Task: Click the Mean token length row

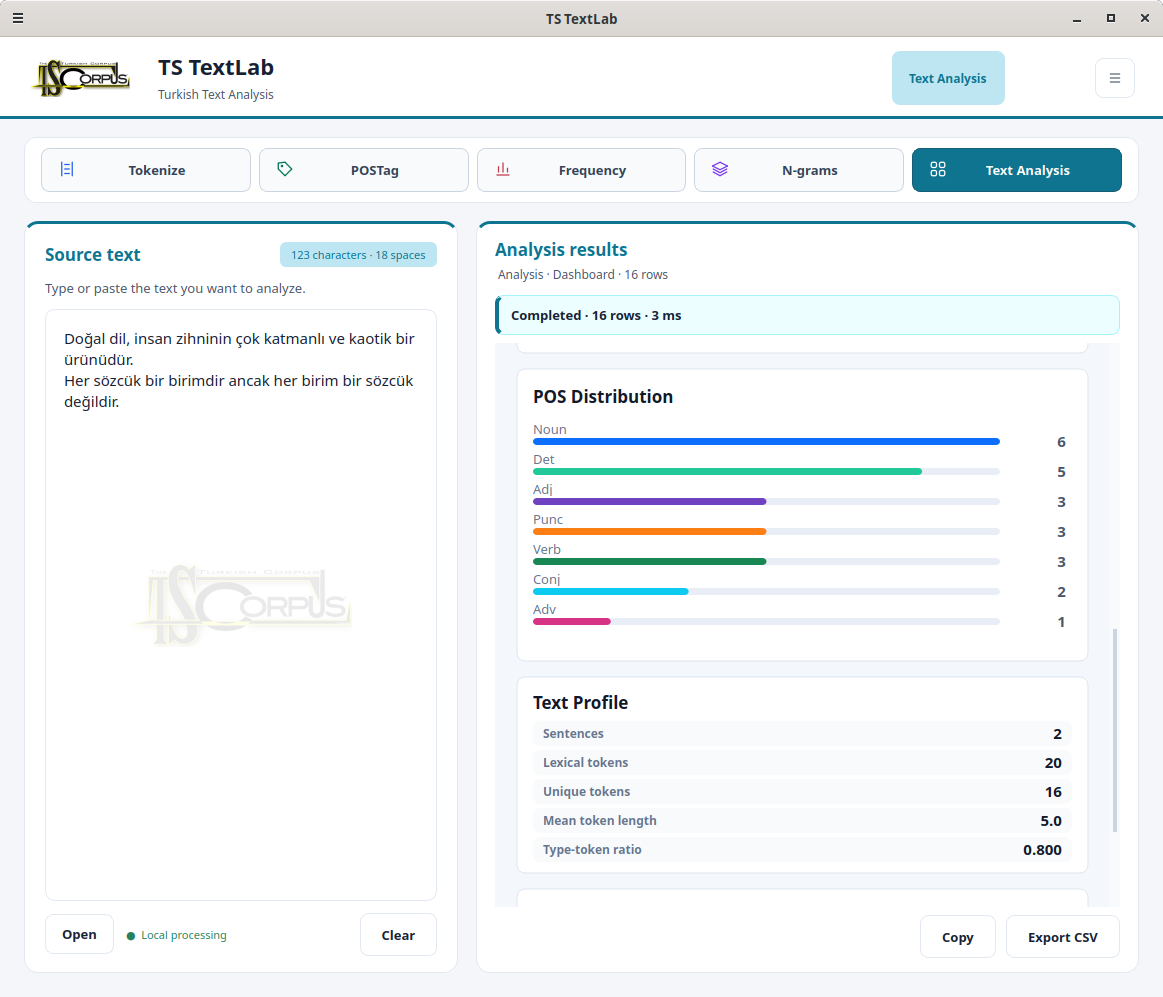Action: (x=802, y=820)
